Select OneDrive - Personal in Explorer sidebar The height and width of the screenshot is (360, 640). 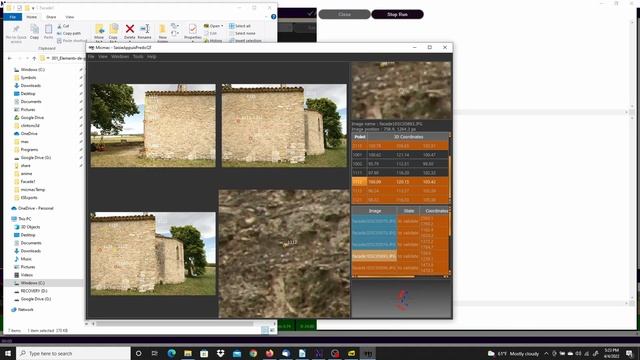pos(36,208)
